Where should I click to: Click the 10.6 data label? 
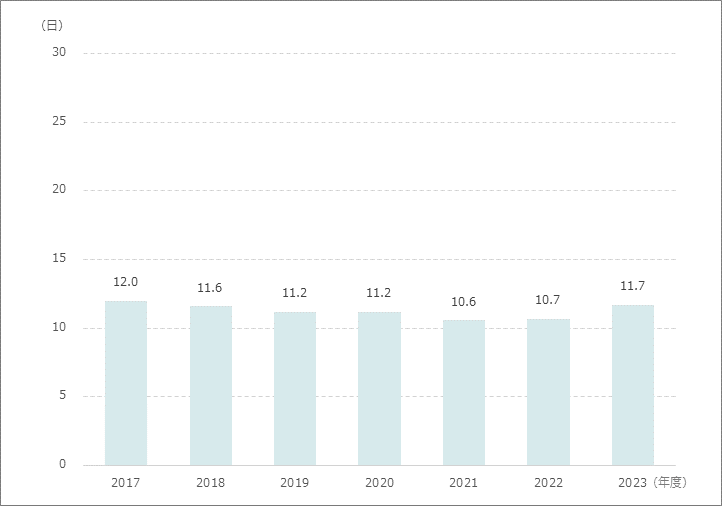pos(464,302)
